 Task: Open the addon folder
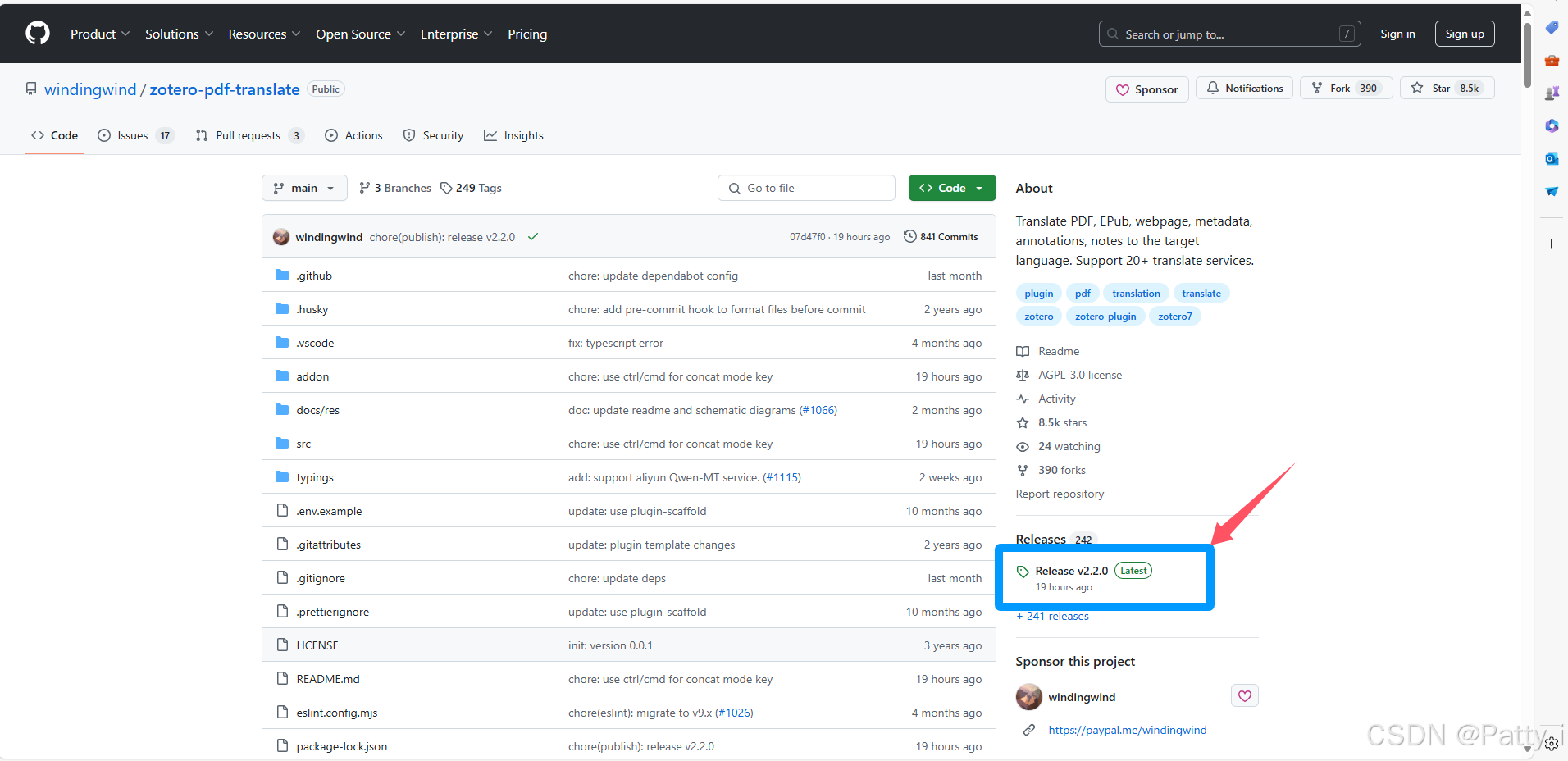(312, 376)
